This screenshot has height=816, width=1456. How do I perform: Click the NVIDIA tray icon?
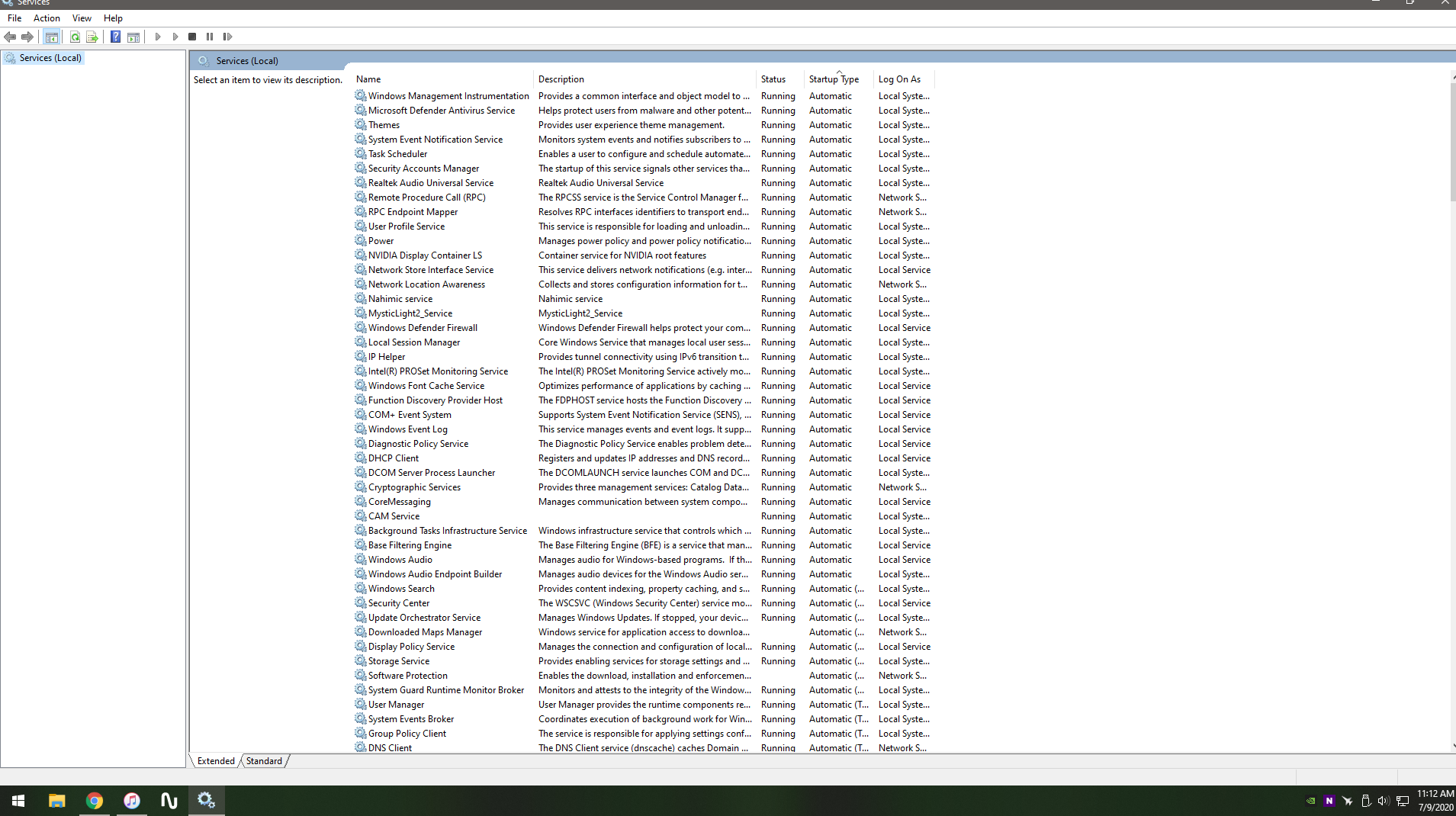coord(1310,801)
